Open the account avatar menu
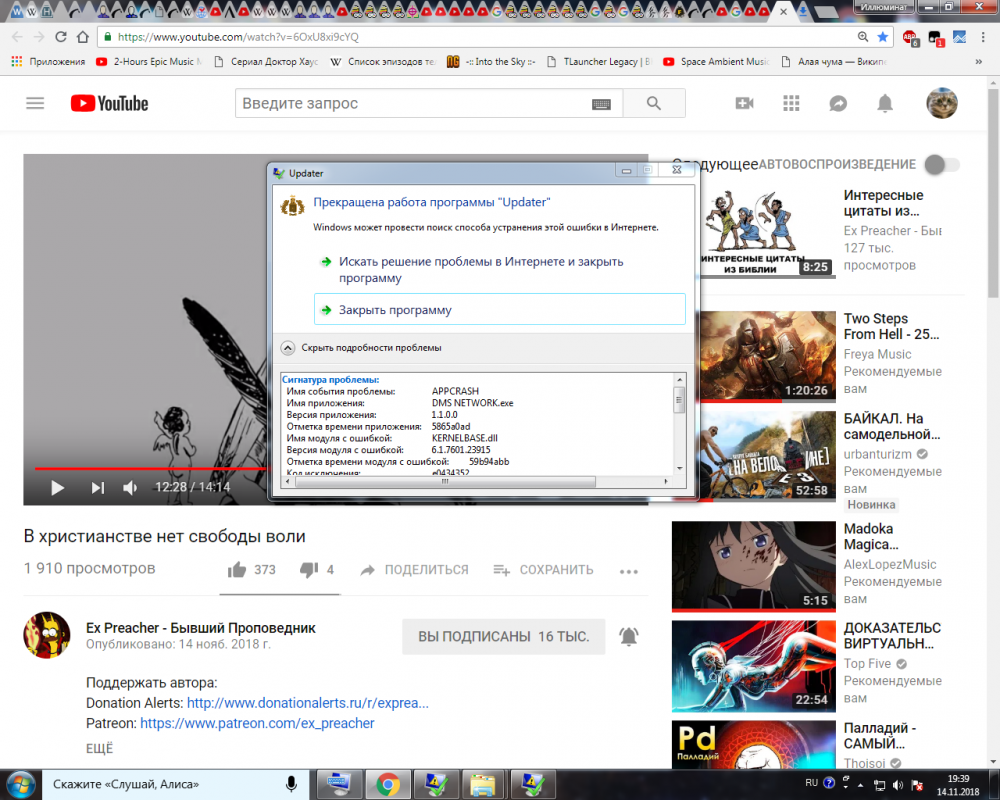Screen dimensions: 1000x800 941,103
